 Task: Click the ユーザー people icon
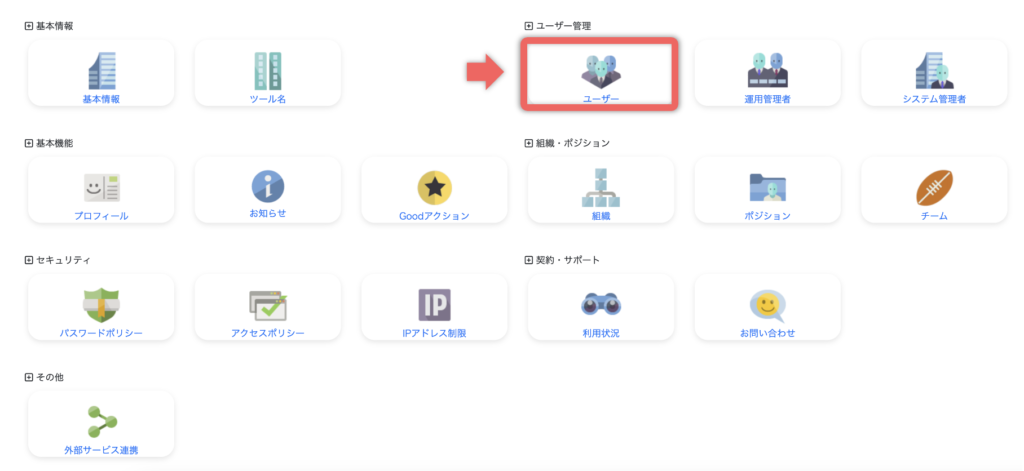[x=600, y=70]
